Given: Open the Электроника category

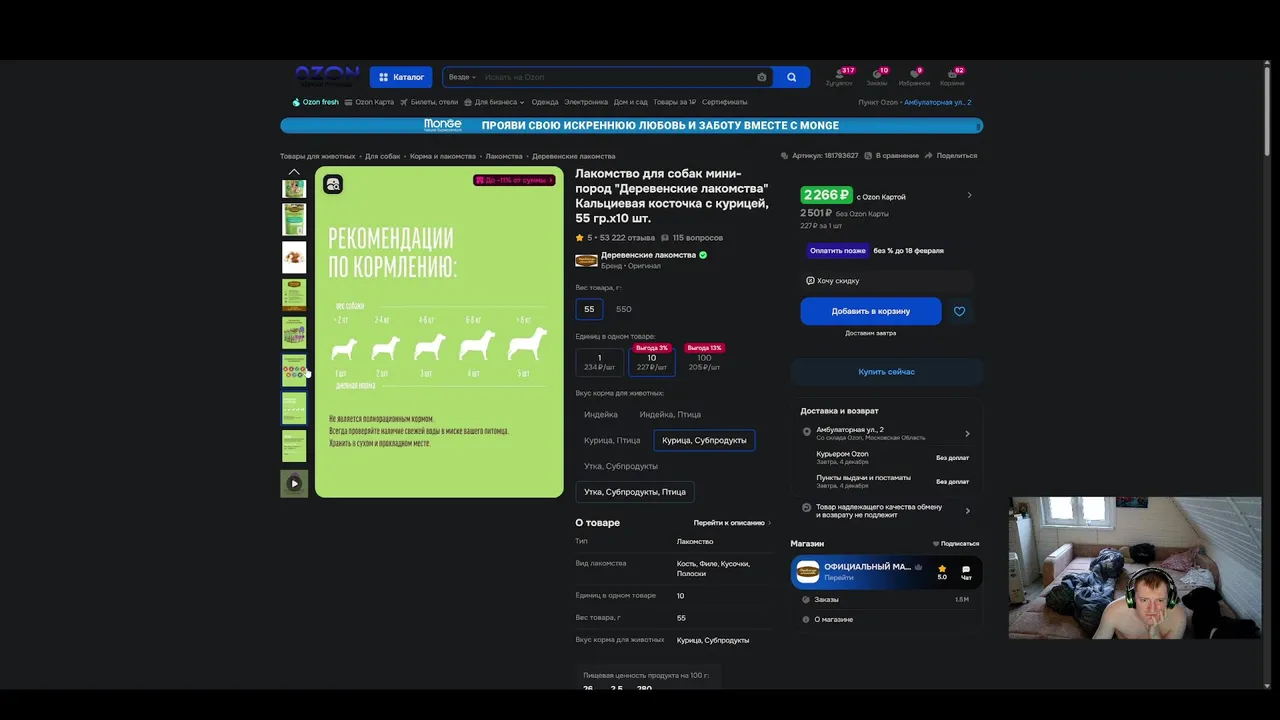Looking at the screenshot, I should point(586,102).
